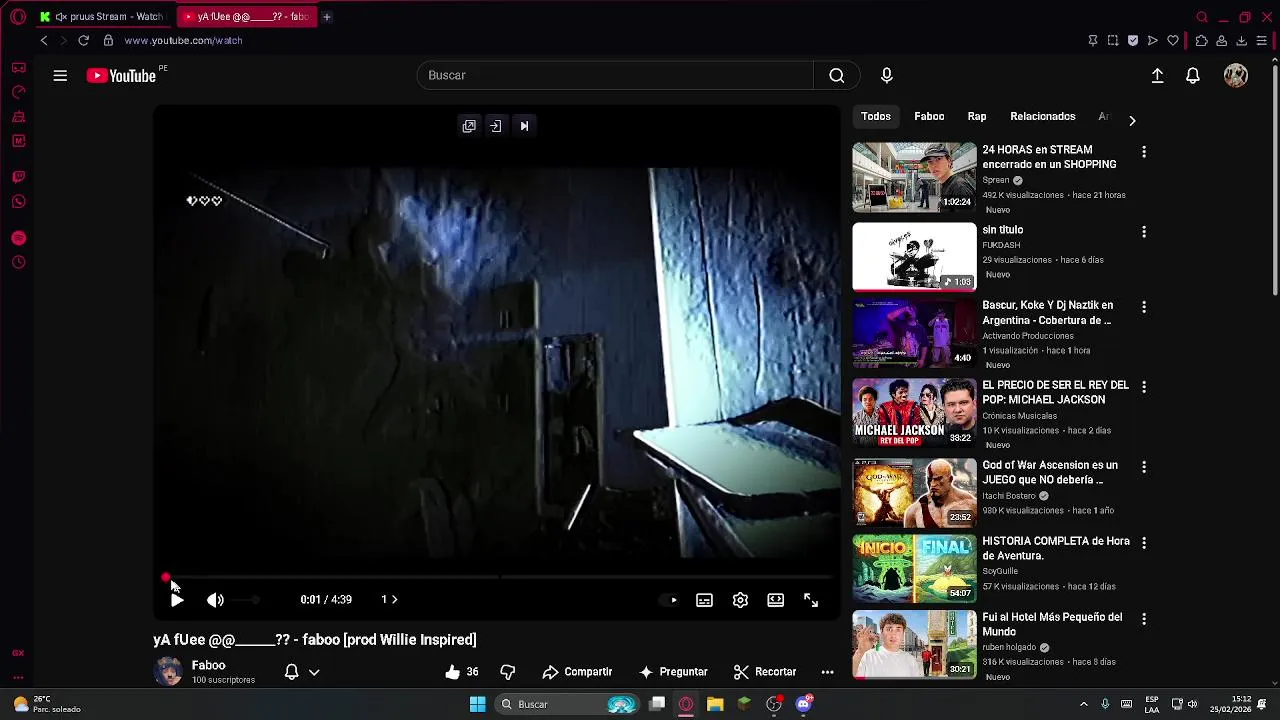Open Twitch in Opera sidebar
The image size is (1280, 720).
click(18, 177)
